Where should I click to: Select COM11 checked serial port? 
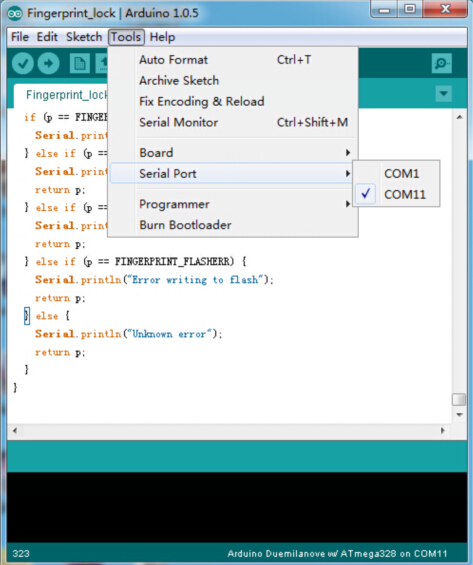click(396, 195)
